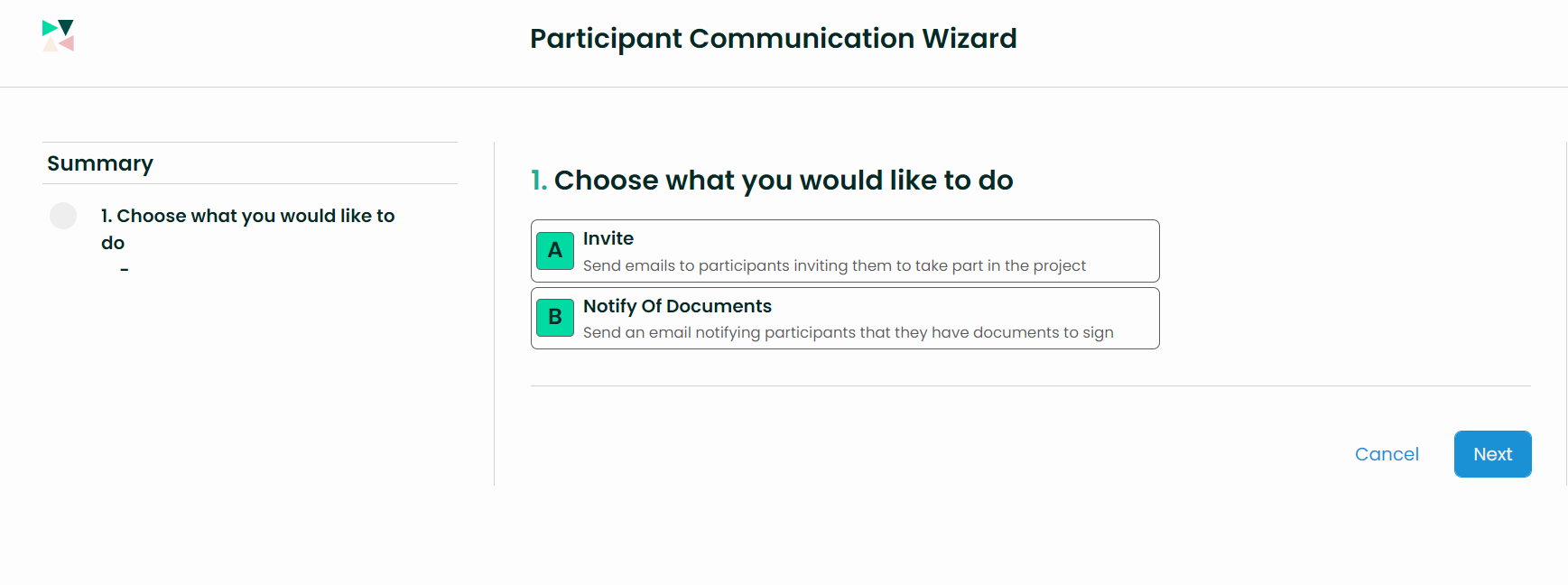Click the Notify Of Documents title text
This screenshot has height=585, width=1568.
677,306
